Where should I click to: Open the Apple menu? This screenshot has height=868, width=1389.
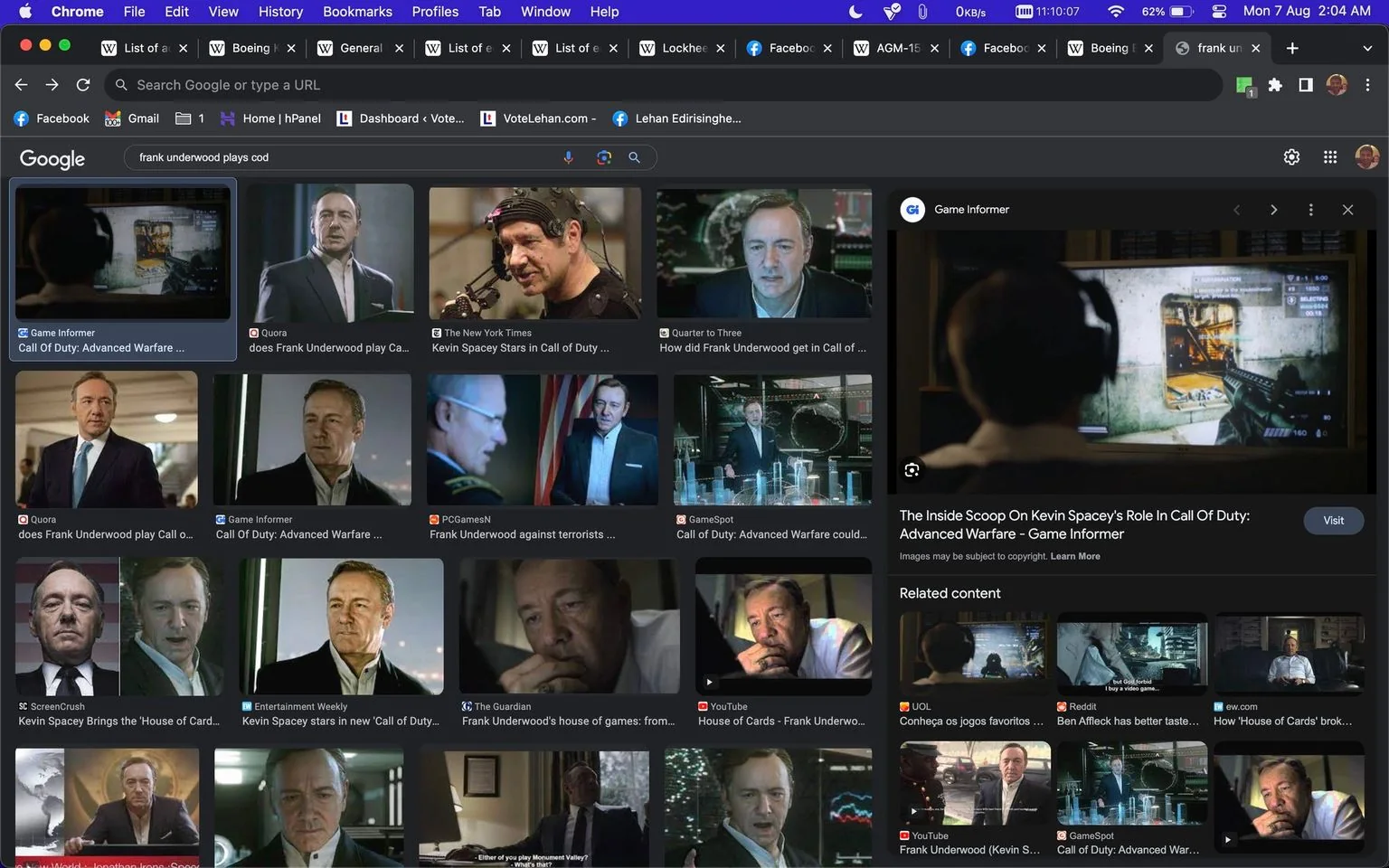(24, 11)
